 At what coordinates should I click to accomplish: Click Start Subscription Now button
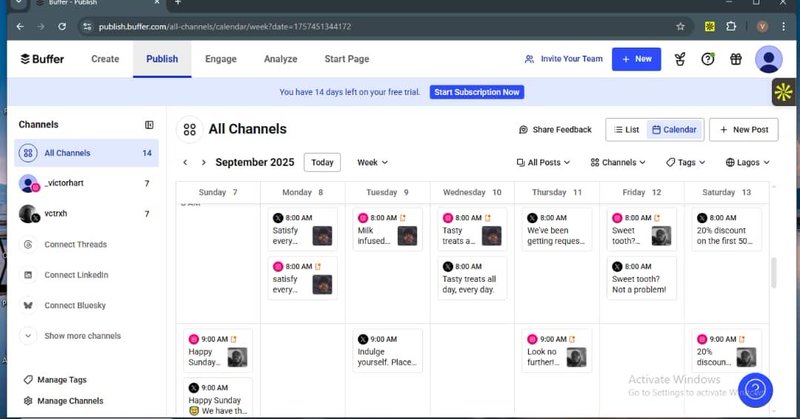coord(477,92)
